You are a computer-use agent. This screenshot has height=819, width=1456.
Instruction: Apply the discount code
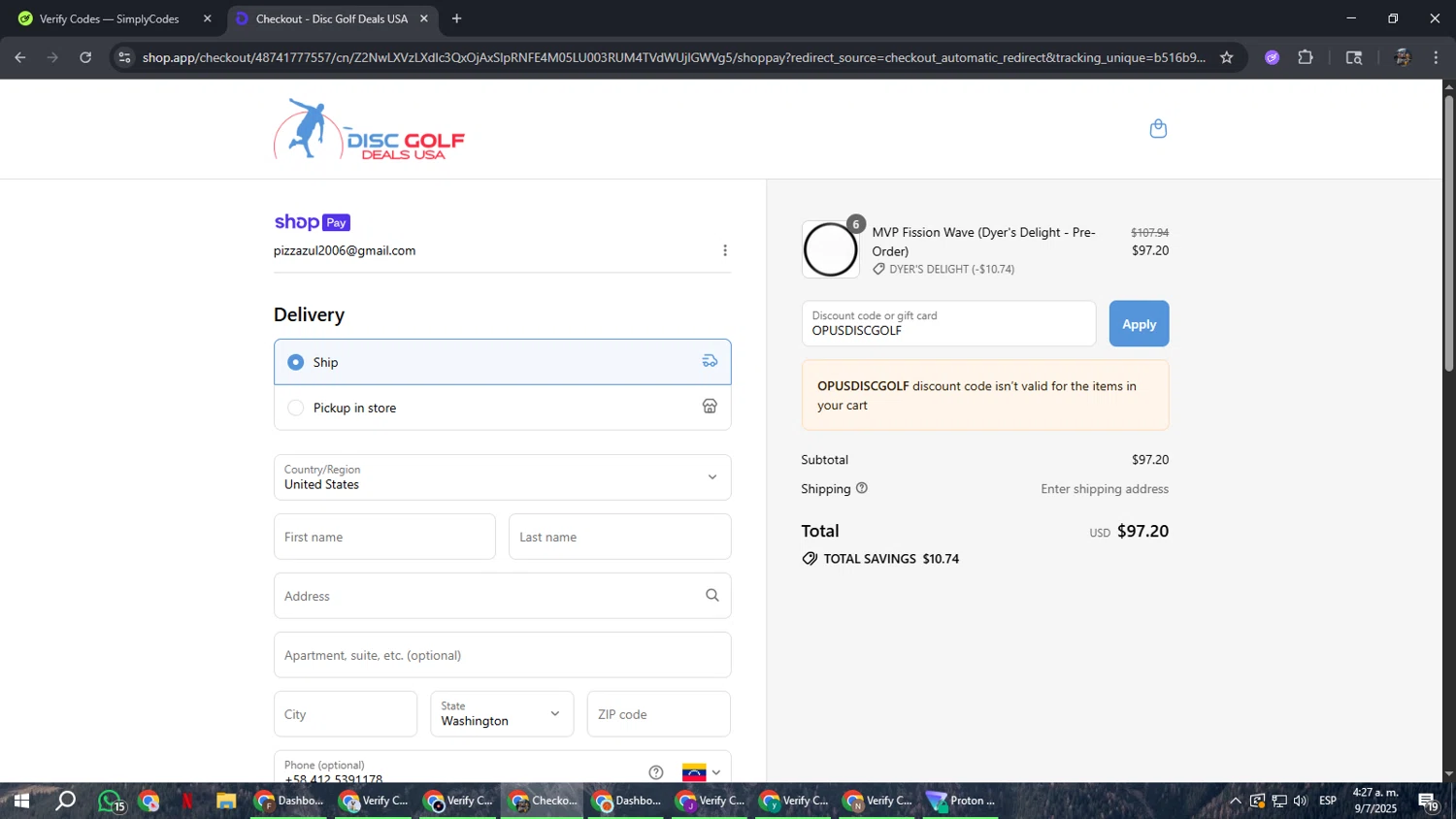pyautogui.click(x=1139, y=324)
